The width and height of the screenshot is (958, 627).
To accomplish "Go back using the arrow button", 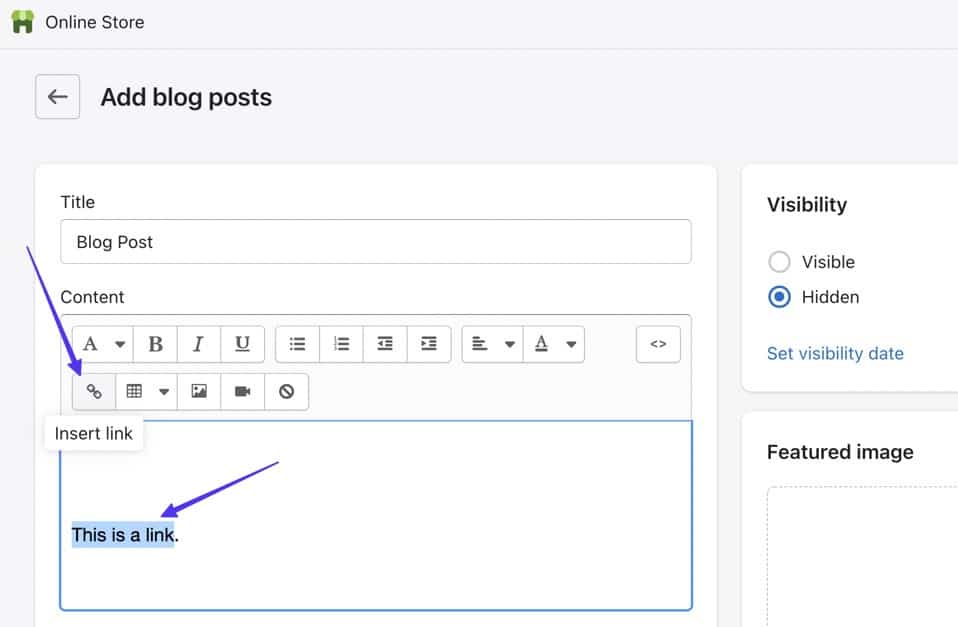I will tap(58, 97).
